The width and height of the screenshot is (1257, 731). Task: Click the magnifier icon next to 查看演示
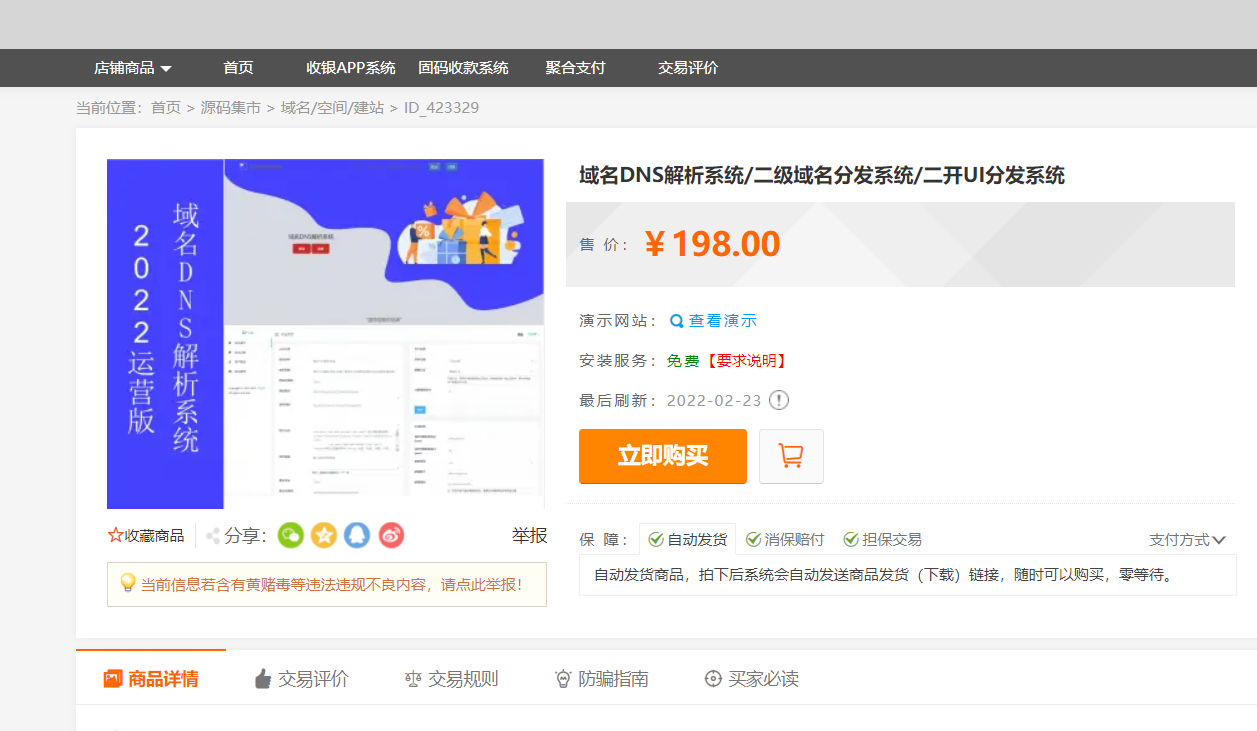(676, 320)
